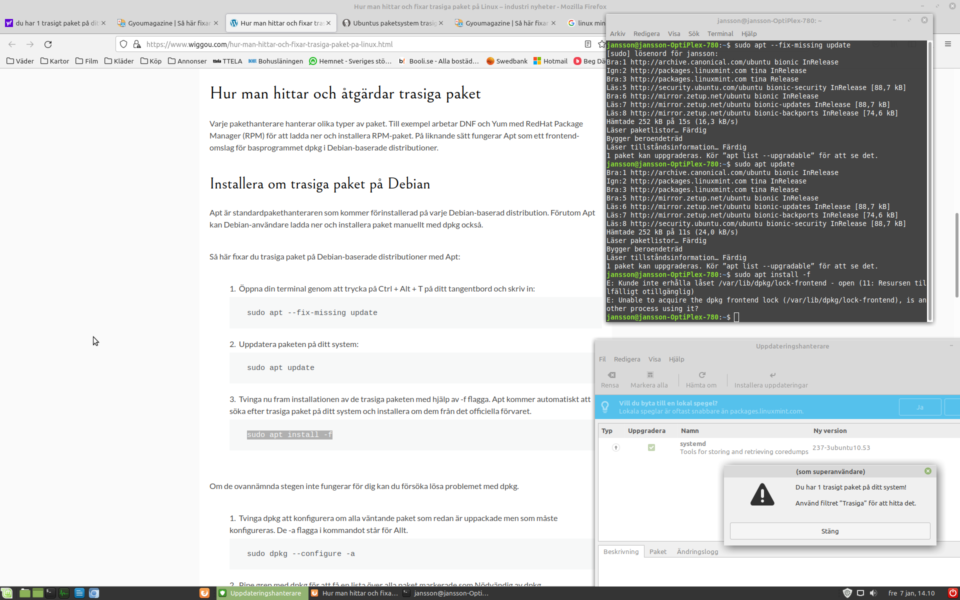The height and width of the screenshot is (600, 960).
Task: Uncheck the systemd upgrade checkbox
Action: click(x=651, y=448)
